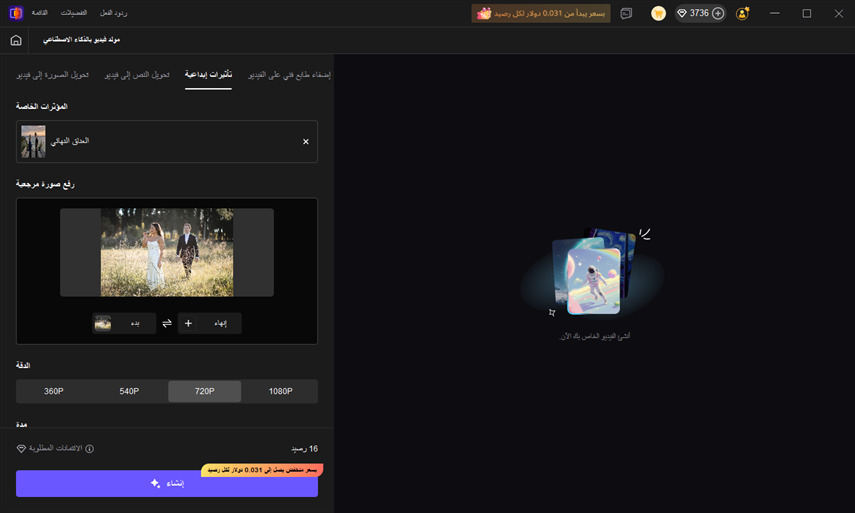Select 360P resolution
The height and width of the screenshot is (513, 855).
[53, 391]
